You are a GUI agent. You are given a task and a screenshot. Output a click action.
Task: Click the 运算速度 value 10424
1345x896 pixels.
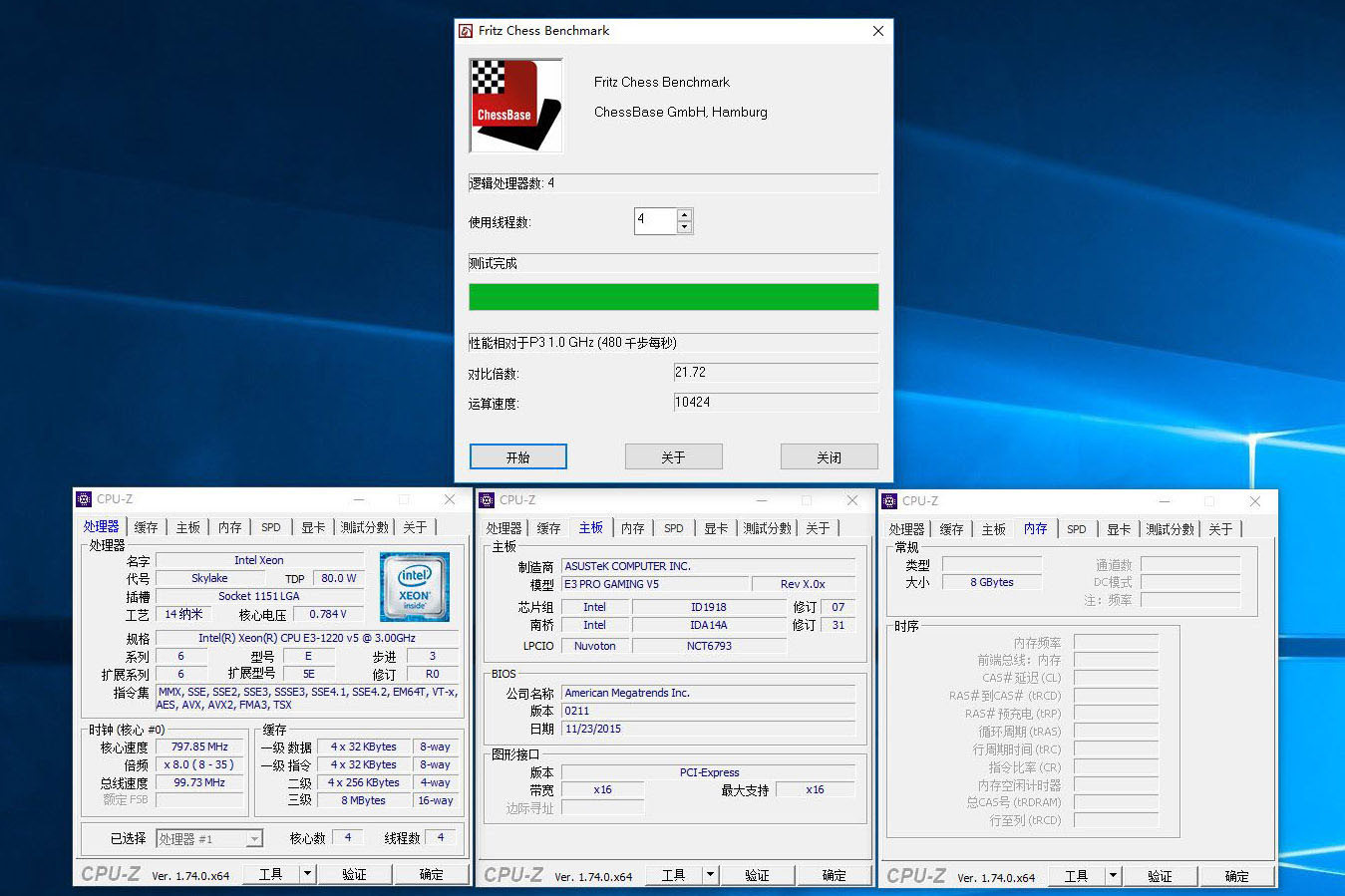776,403
